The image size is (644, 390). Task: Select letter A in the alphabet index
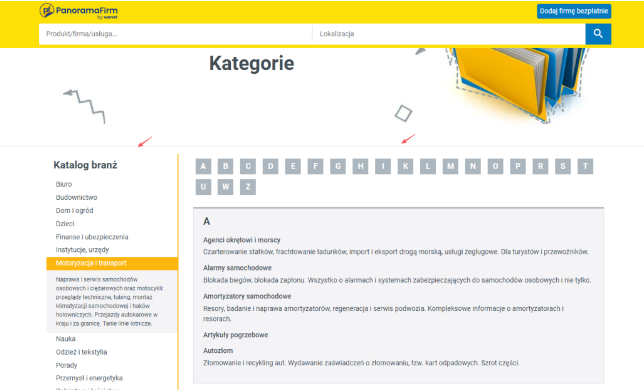pyautogui.click(x=203, y=166)
